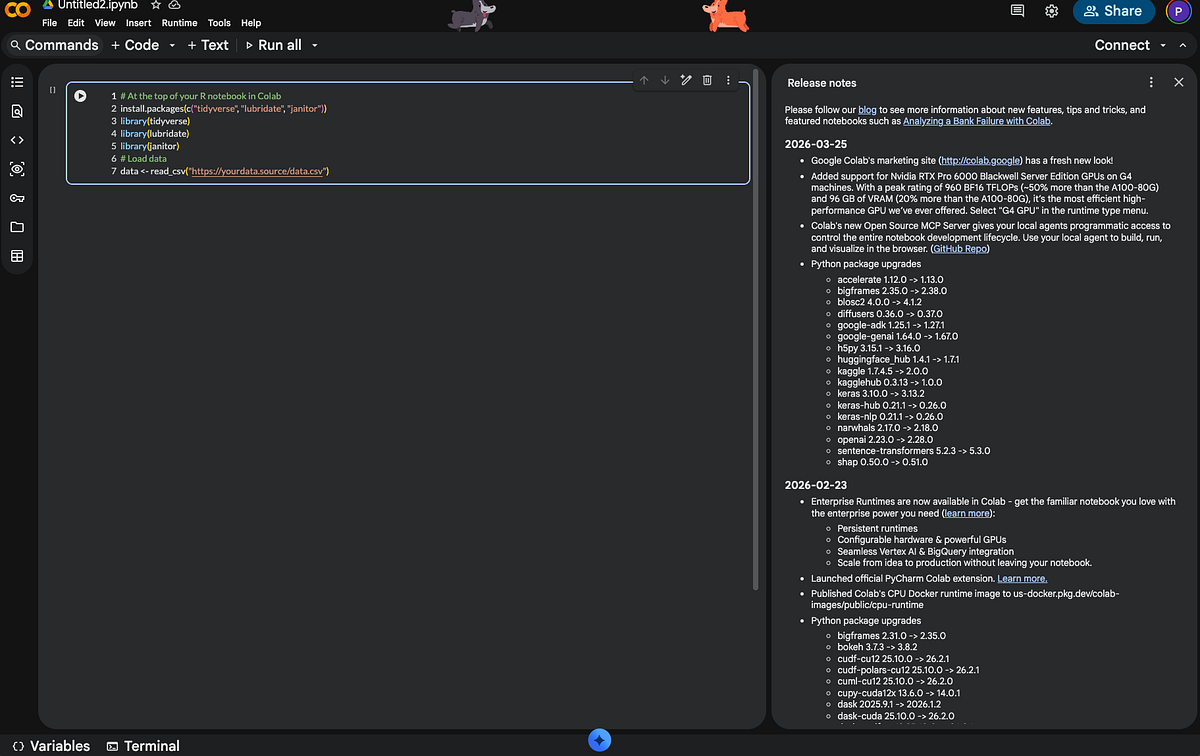Viewport: 1200px width, 756px height.
Task: Open the Runtime menu
Action: coord(179,23)
